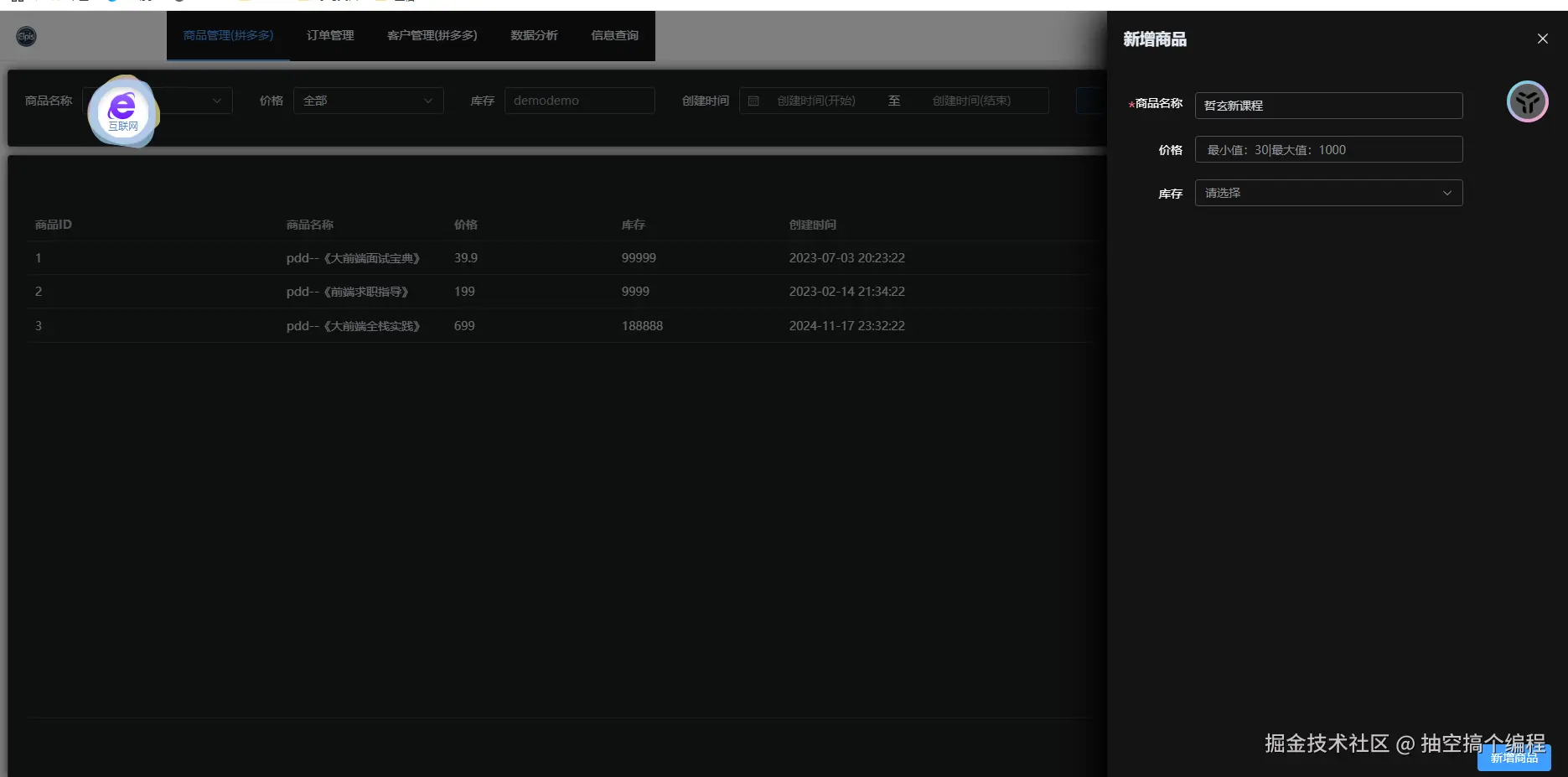This screenshot has width=1568, height=777.
Task: Click the required 商品名称 label in the drawer
Action: tap(1157, 104)
